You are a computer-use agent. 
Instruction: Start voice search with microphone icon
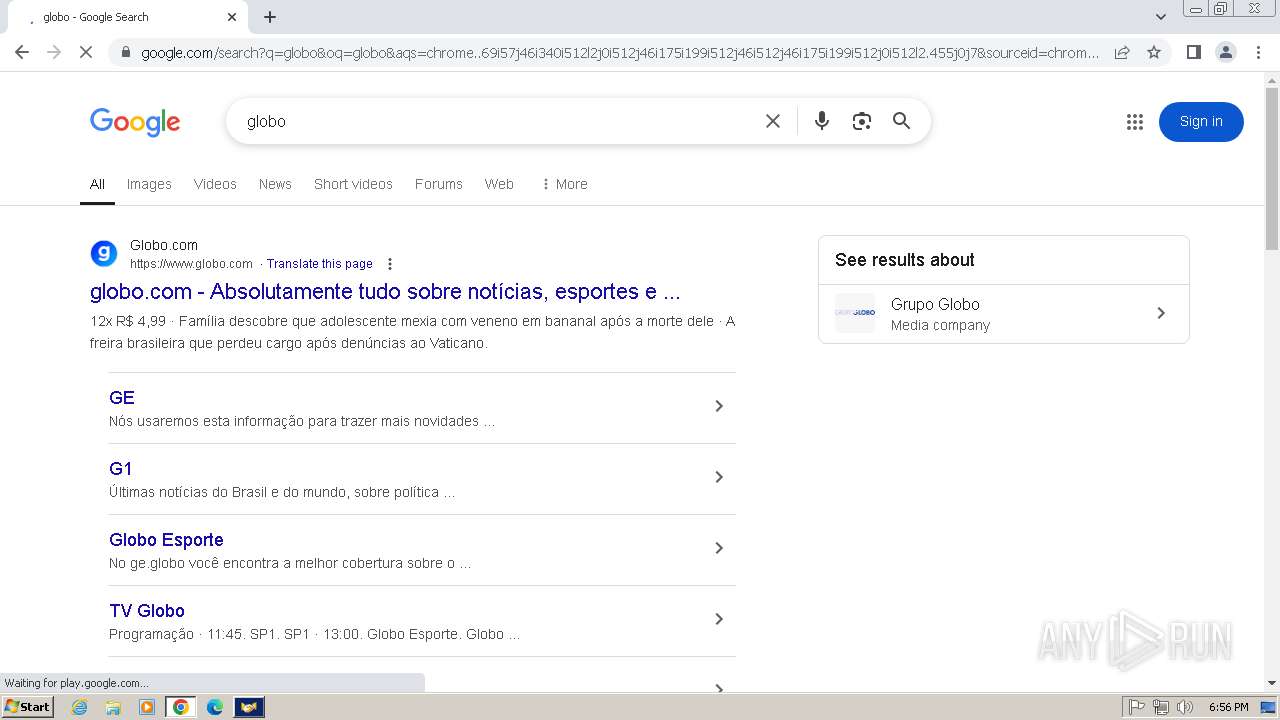tap(822, 121)
